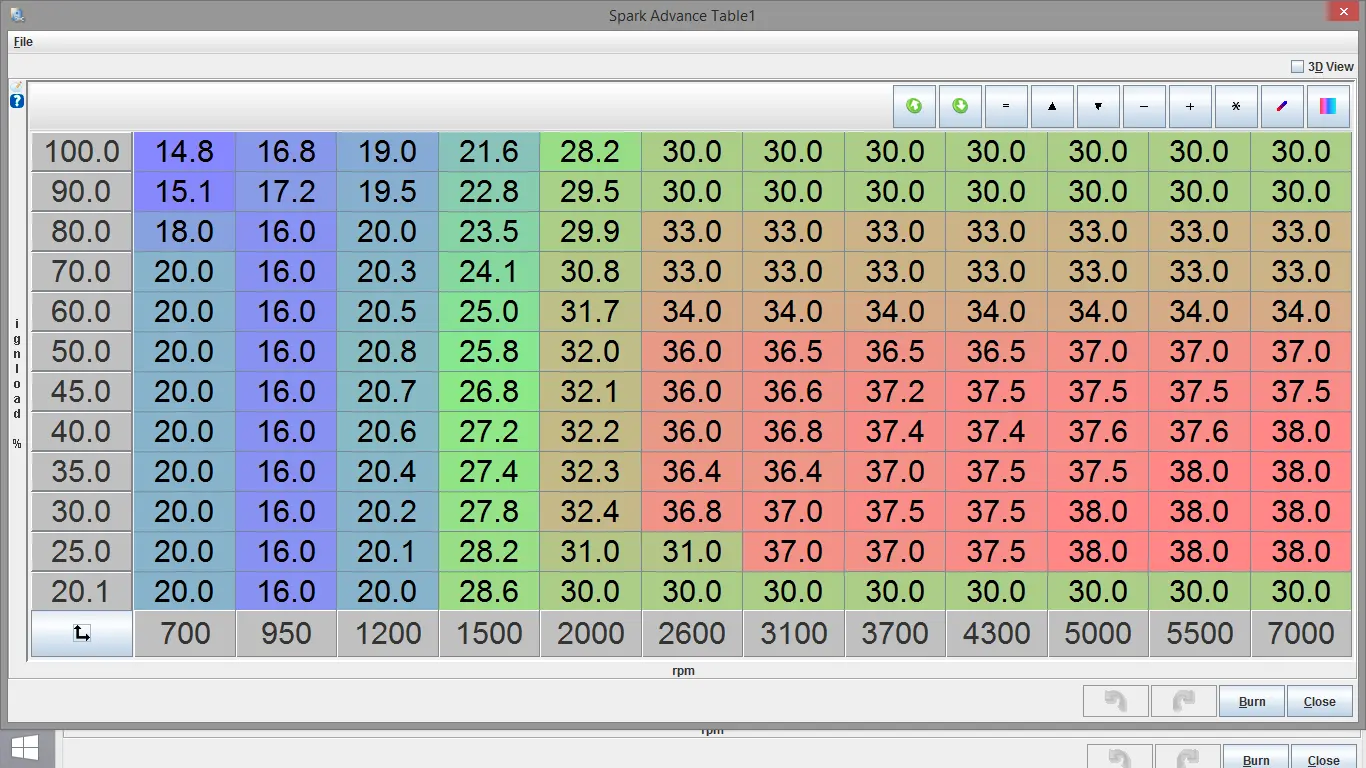This screenshot has width=1366, height=768.
Task: Select the table cell with value 37.2
Action: click(x=895, y=392)
